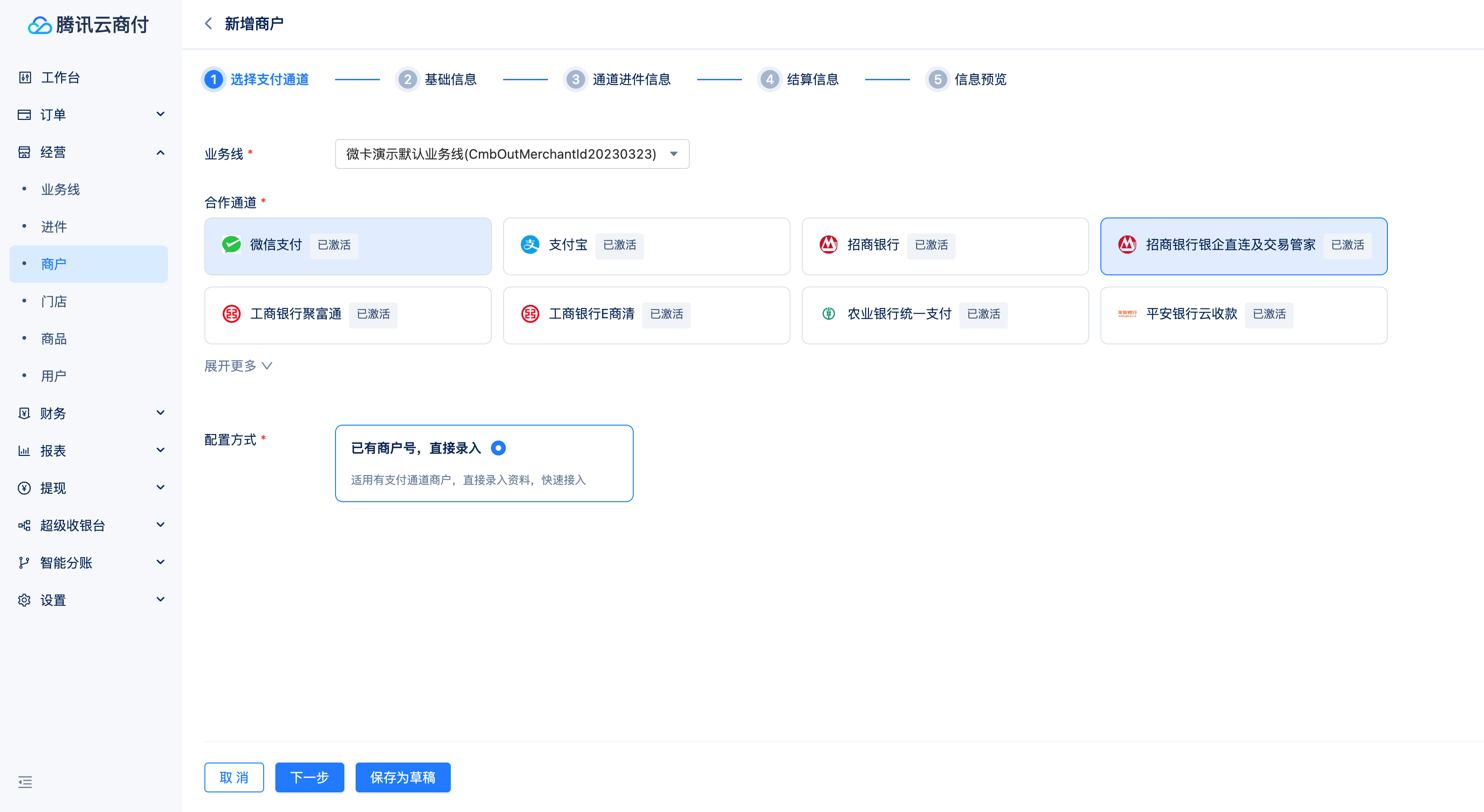This screenshot has width=1484, height=812.
Task: Open the 商品 sidebar item
Action: click(x=89, y=339)
